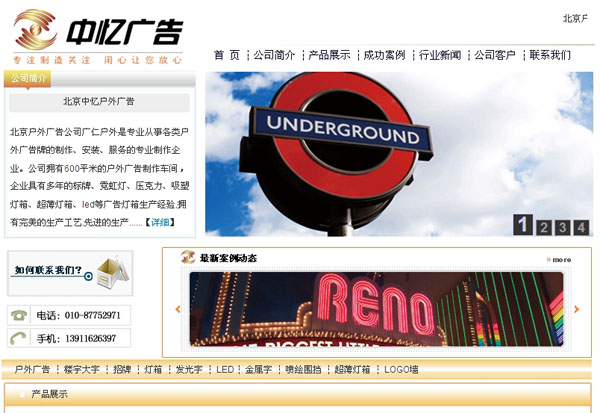The image size is (600, 413).
Task: Open the 招牌 category link
Action: (x=122, y=370)
